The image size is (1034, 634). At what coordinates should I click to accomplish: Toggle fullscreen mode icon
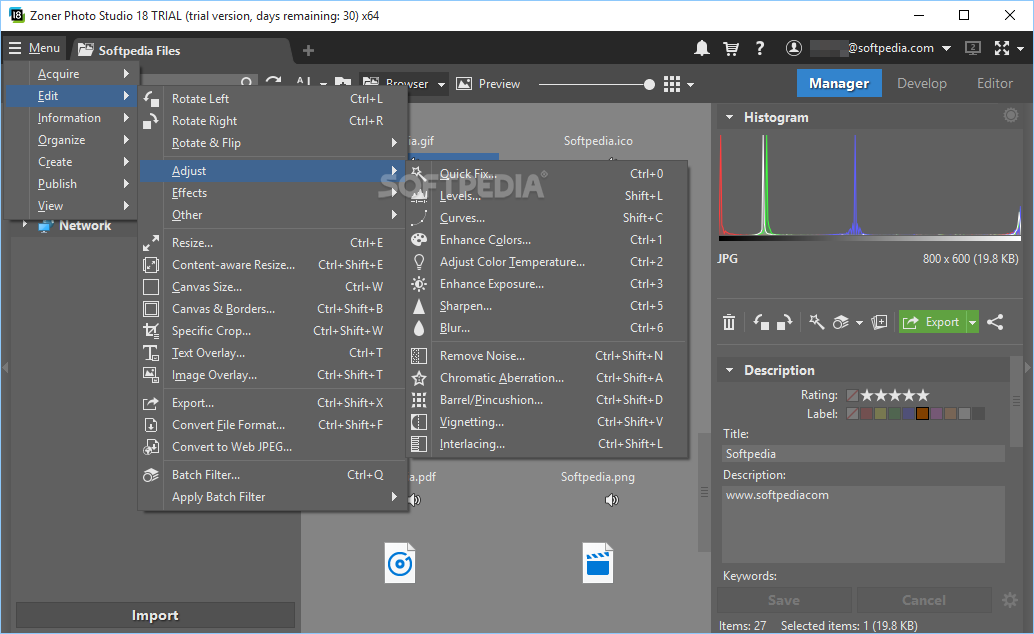pos(1002,48)
